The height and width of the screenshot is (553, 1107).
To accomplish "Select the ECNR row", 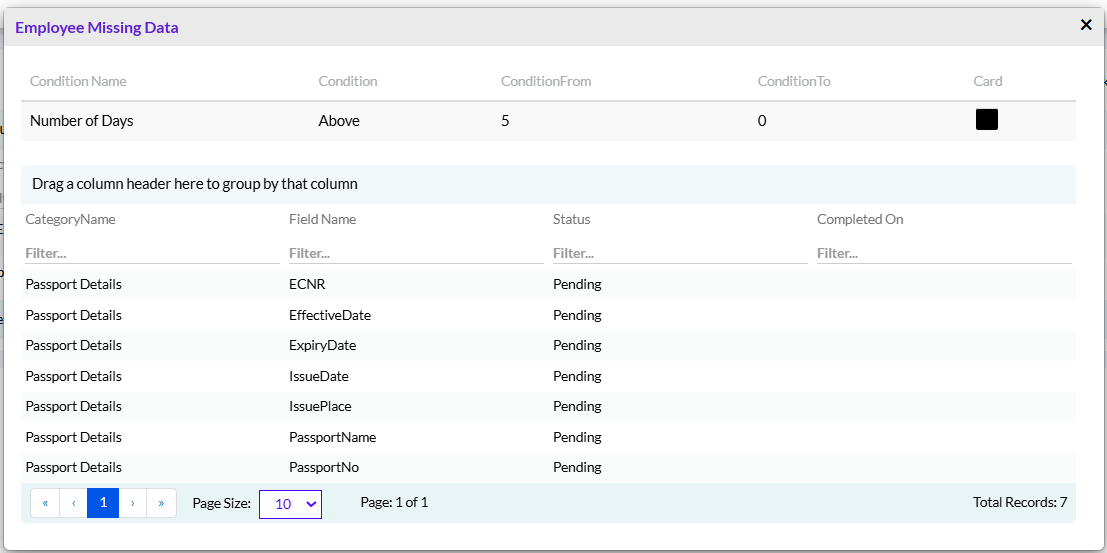I will click(x=549, y=285).
